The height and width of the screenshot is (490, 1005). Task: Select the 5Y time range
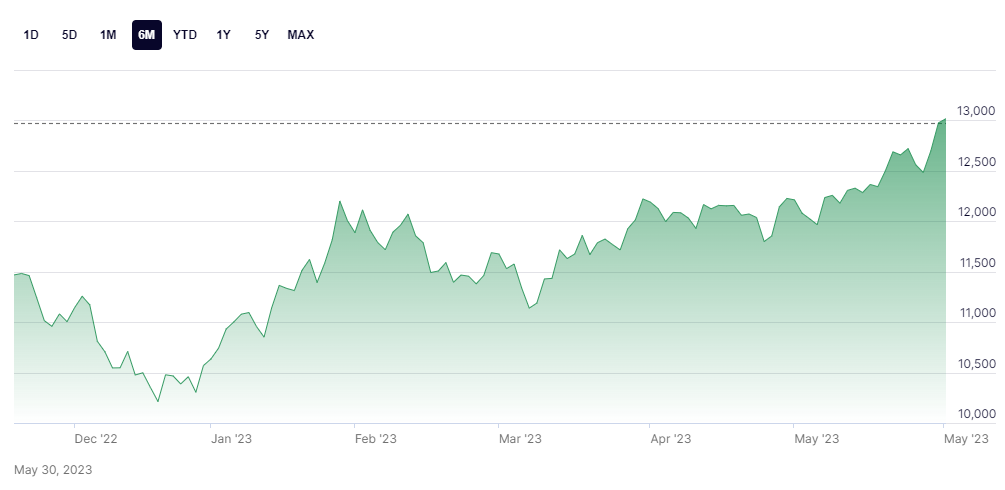pos(262,35)
